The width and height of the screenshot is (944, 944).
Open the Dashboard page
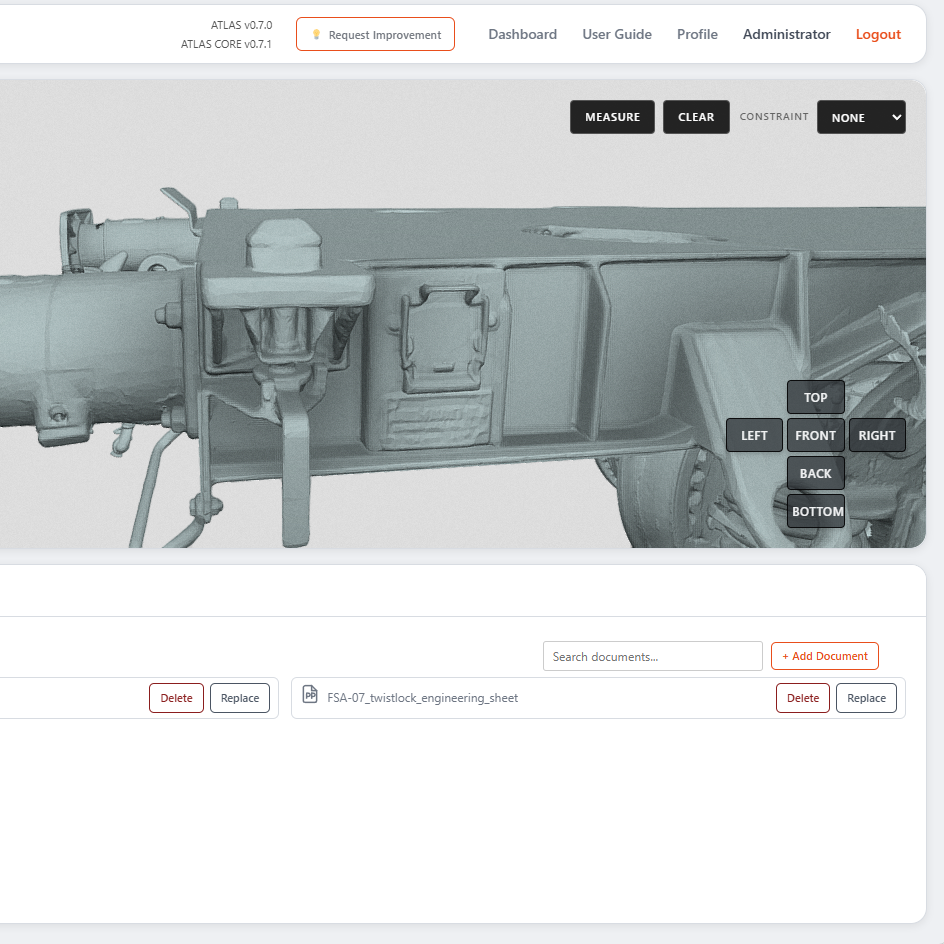[522, 34]
